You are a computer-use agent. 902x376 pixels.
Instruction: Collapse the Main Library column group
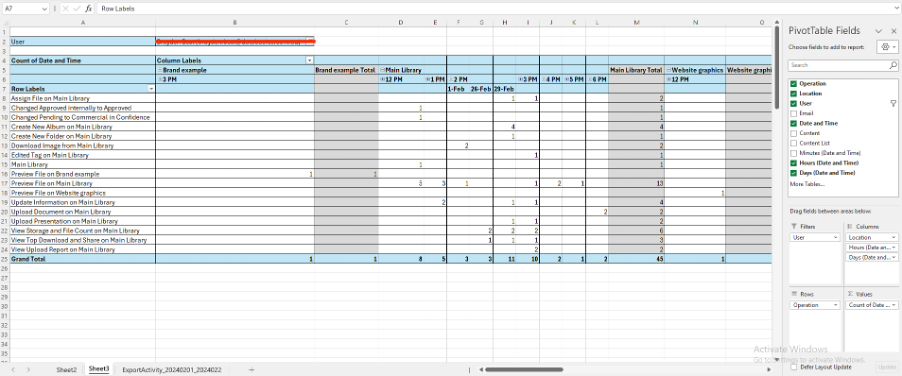tap(383, 70)
